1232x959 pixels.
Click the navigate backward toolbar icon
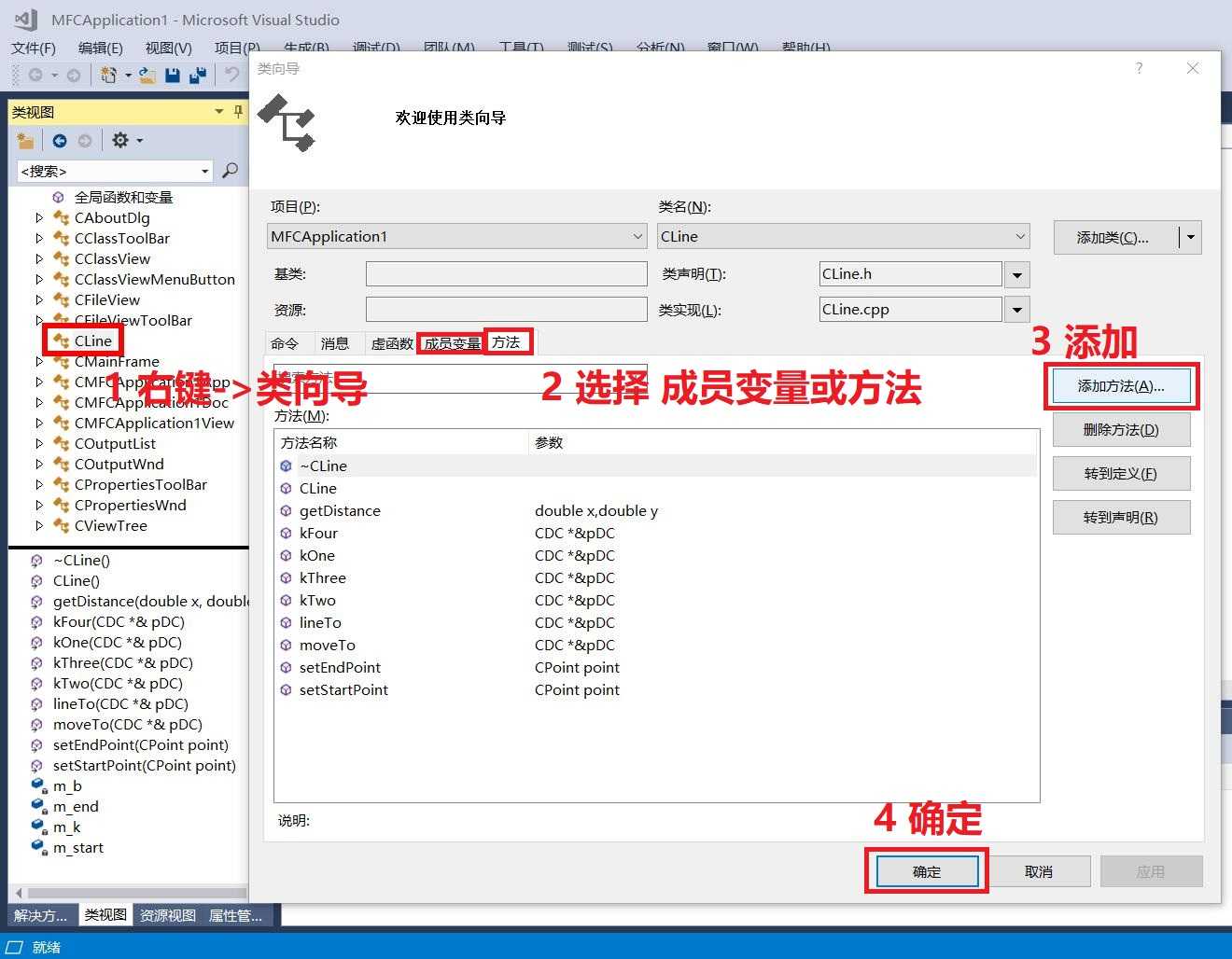coord(35,76)
